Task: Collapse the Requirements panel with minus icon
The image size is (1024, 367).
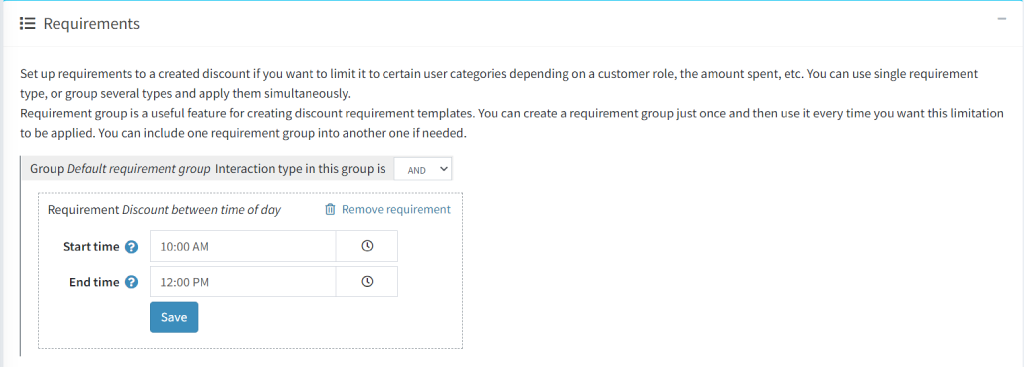Action: click(x=1002, y=19)
